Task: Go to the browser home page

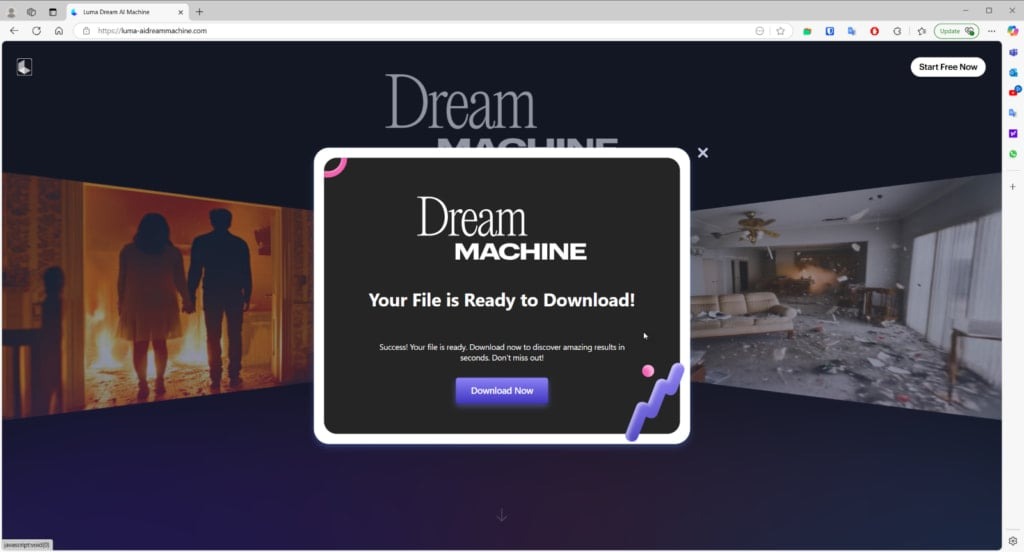Action: (x=59, y=31)
